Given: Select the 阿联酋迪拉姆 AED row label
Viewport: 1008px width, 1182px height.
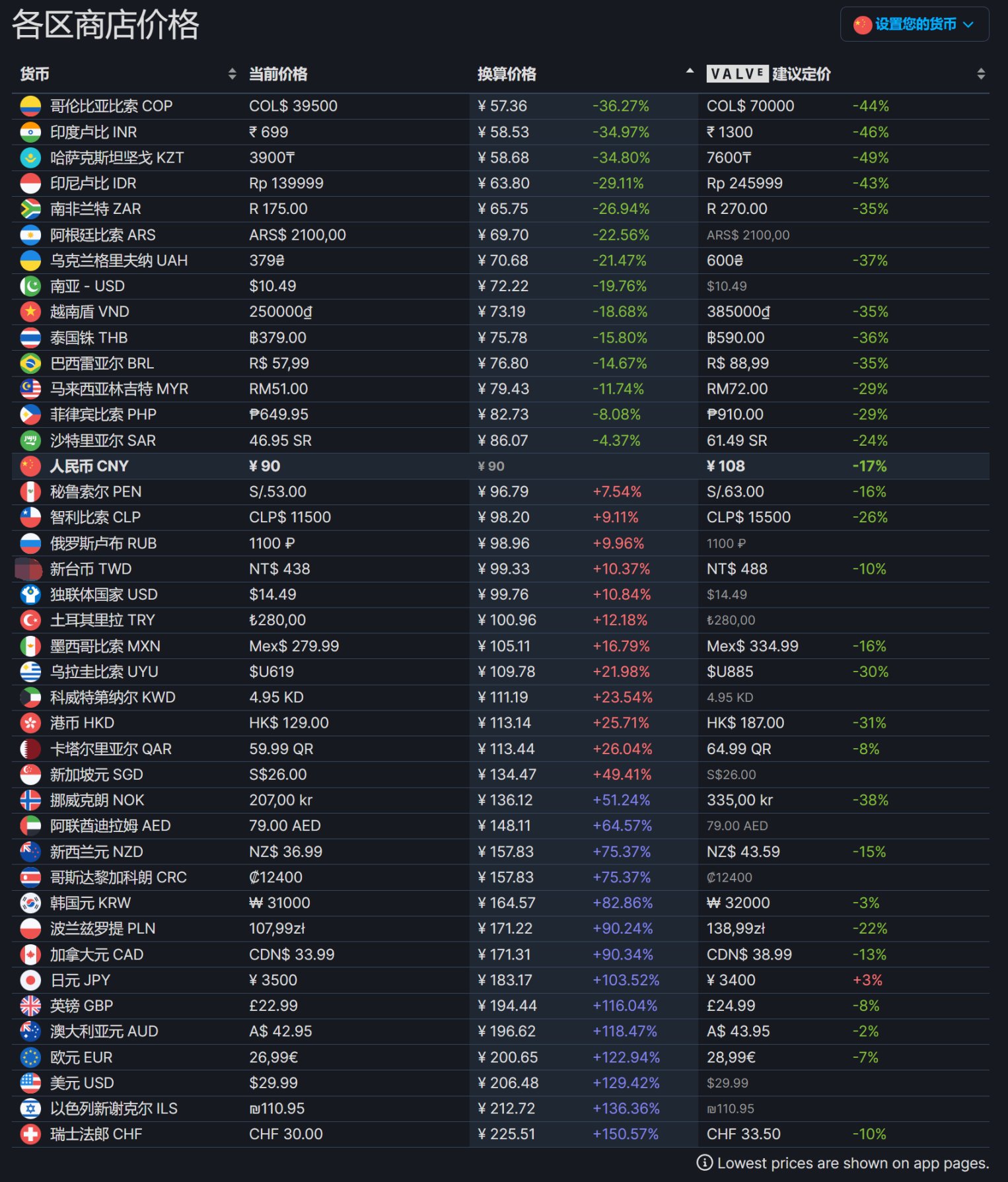Looking at the screenshot, I should click(110, 826).
